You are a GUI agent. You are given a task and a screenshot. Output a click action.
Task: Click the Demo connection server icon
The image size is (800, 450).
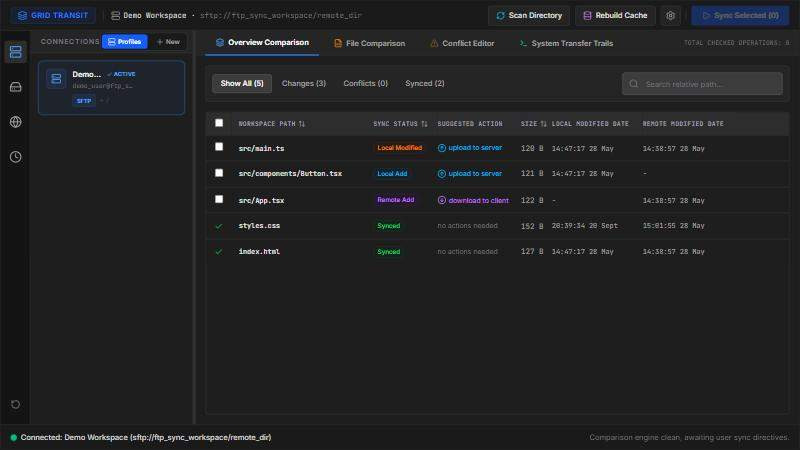(x=56, y=79)
